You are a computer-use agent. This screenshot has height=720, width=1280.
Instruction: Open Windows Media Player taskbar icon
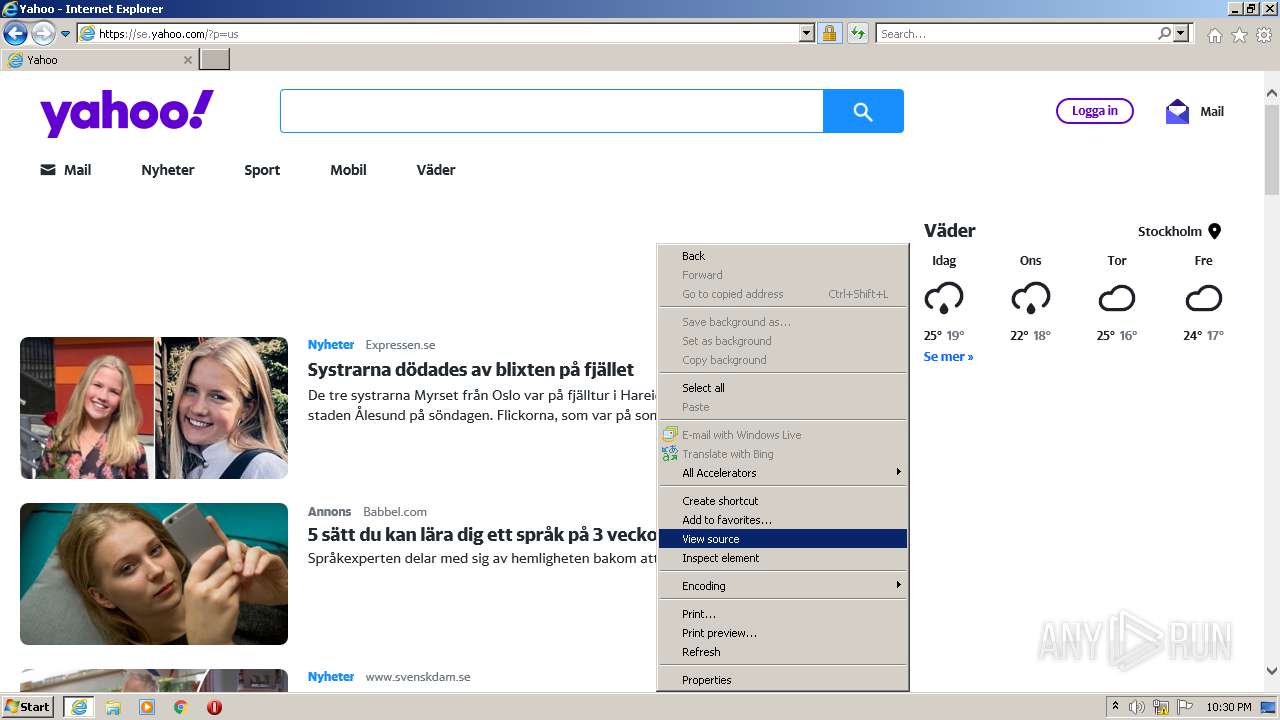[147, 707]
